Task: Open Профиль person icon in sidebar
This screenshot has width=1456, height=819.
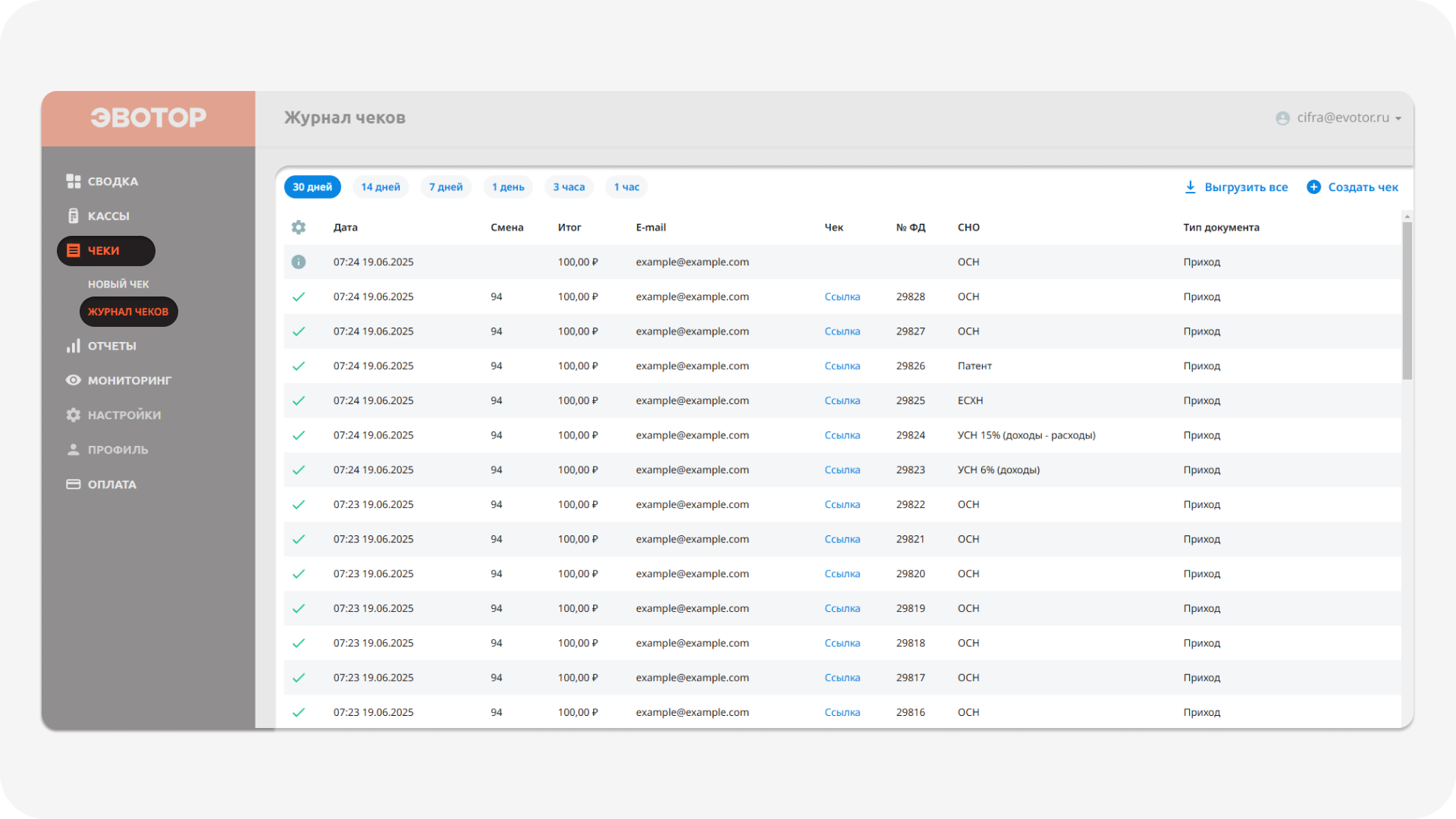Action: (x=74, y=450)
